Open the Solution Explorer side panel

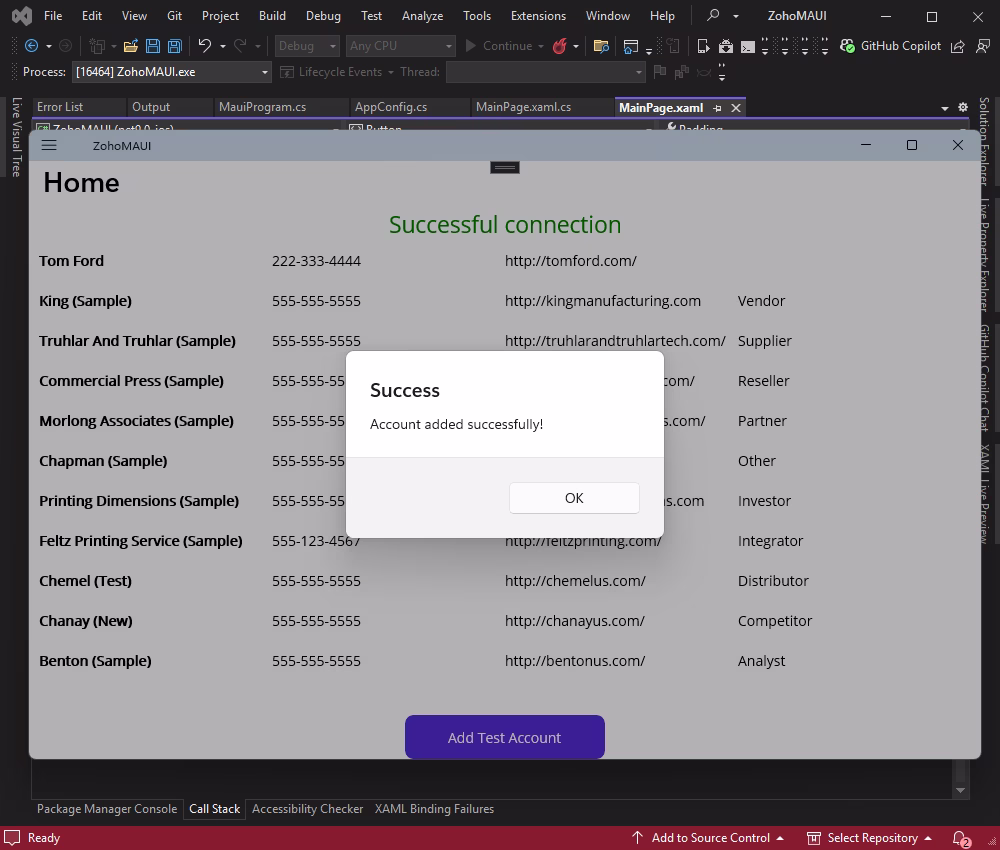click(x=984, y=142)
